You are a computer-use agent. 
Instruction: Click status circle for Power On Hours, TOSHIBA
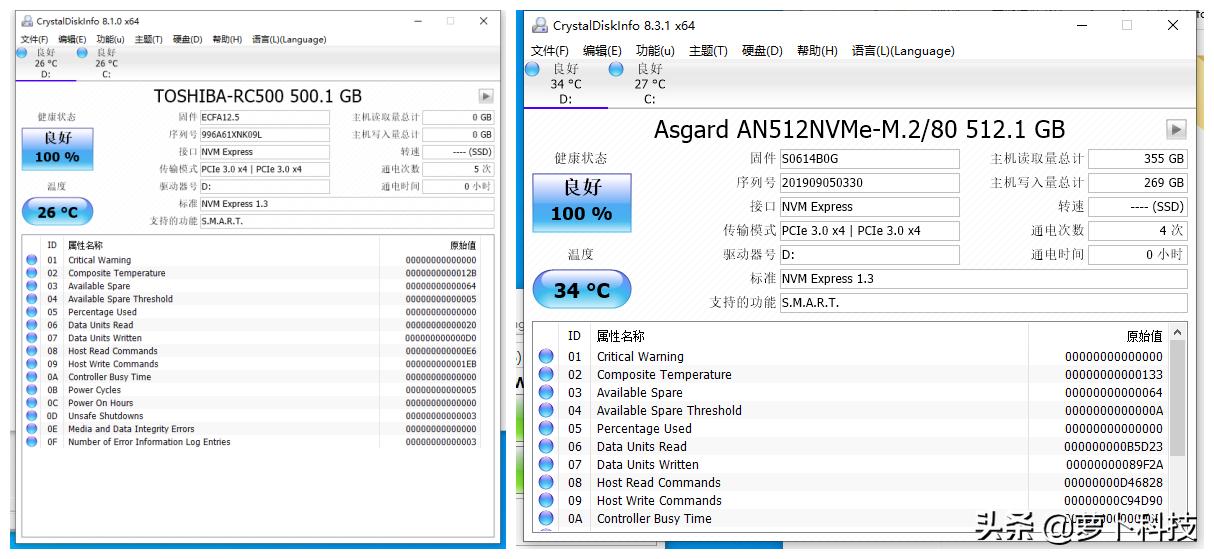pyautogui.click(x=32, y=403)
